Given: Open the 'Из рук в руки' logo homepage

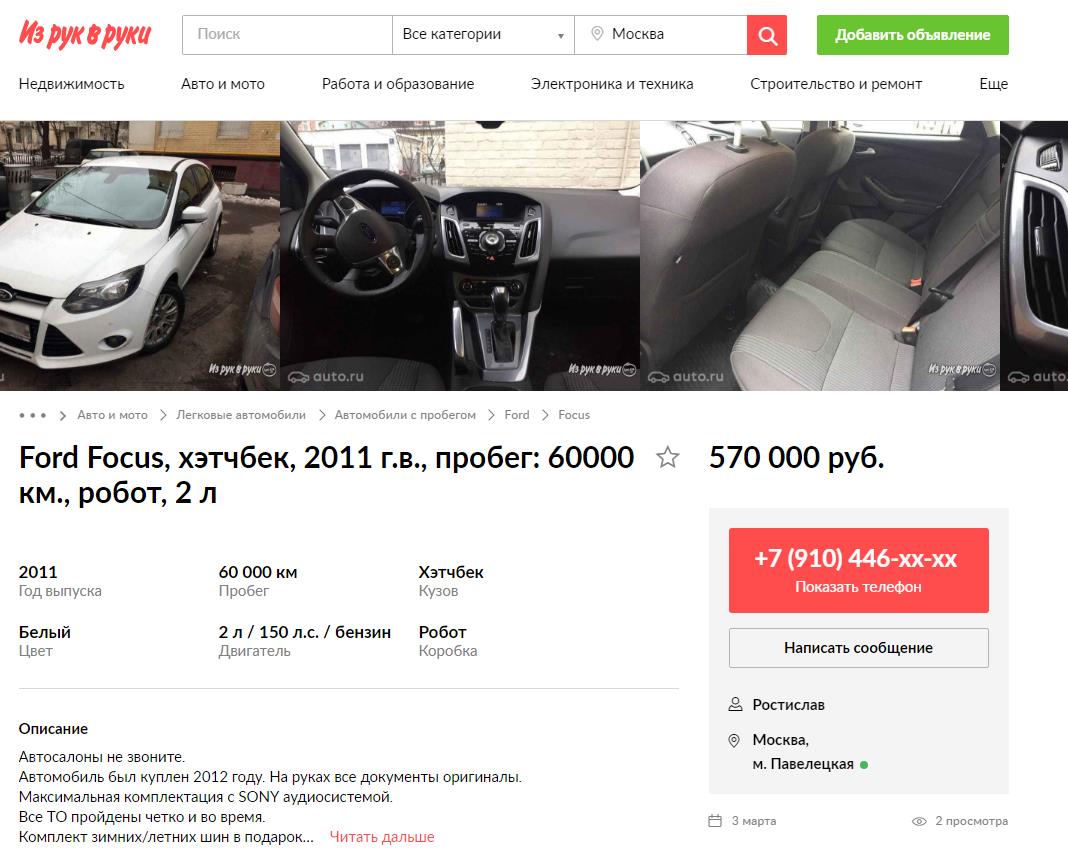Looking at the screenshot, I should coord(85,34).
